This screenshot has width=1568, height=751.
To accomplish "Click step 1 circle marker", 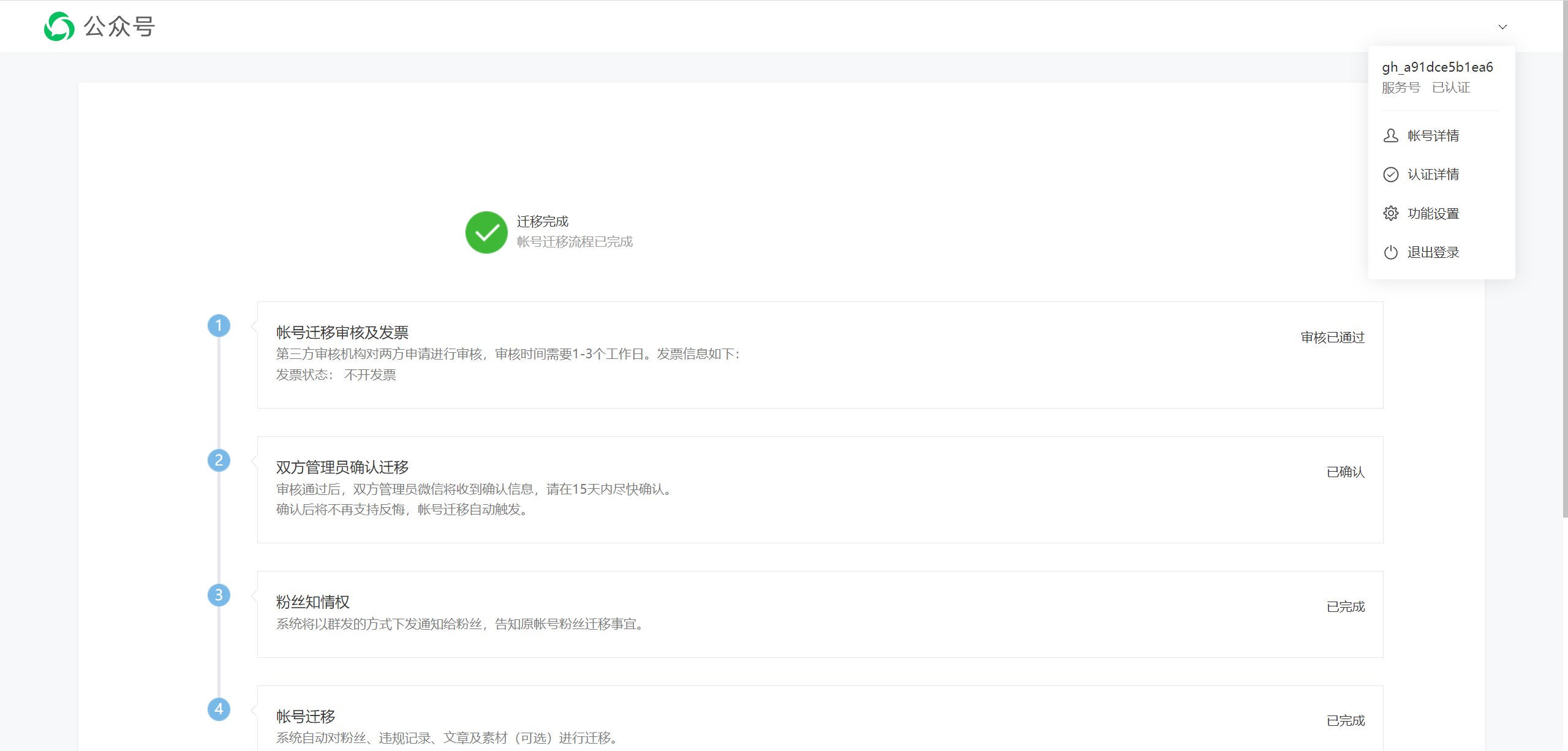I will [219, 325].
